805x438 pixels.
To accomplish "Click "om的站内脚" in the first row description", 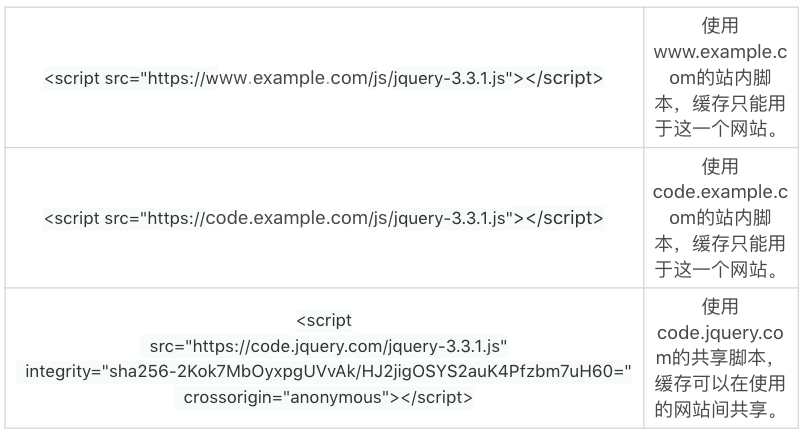I will point(719,77).
